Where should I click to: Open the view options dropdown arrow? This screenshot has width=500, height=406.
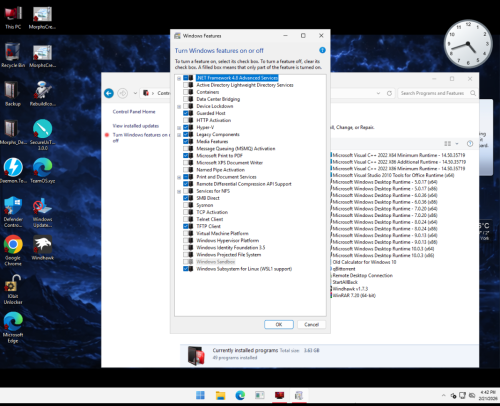pos(457,144)
